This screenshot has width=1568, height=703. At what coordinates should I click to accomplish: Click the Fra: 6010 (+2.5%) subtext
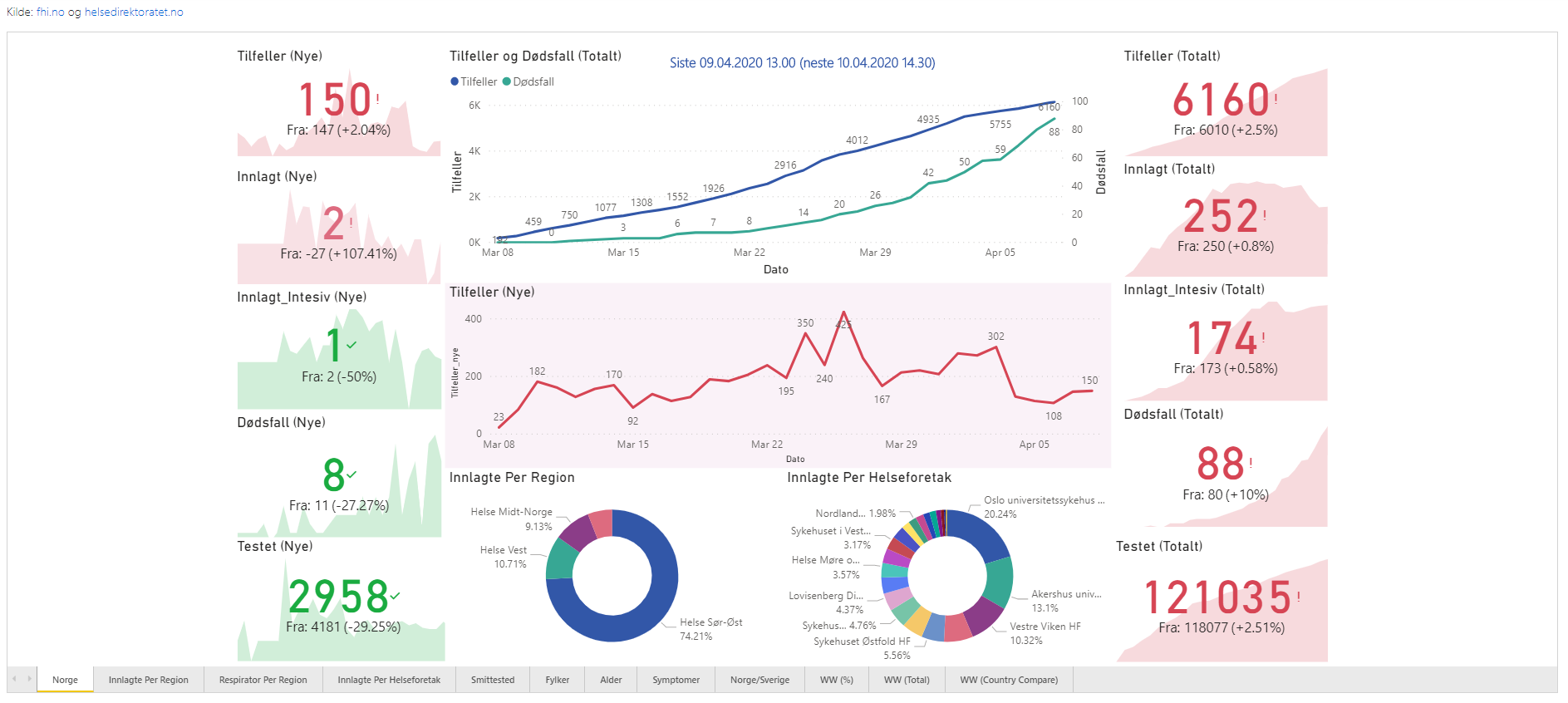coord(1226,130)
